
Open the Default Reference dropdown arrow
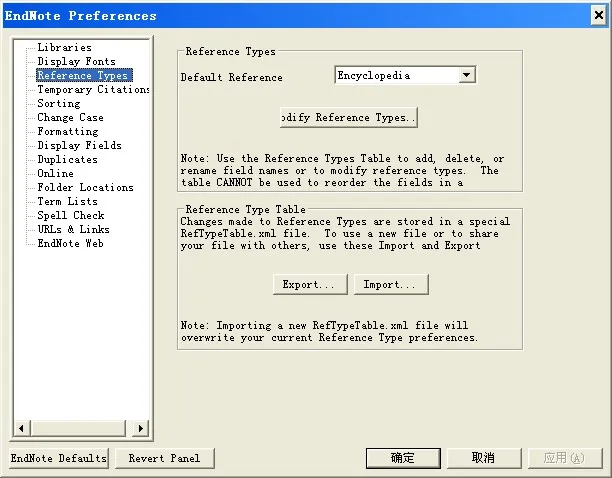click(466, 75)
